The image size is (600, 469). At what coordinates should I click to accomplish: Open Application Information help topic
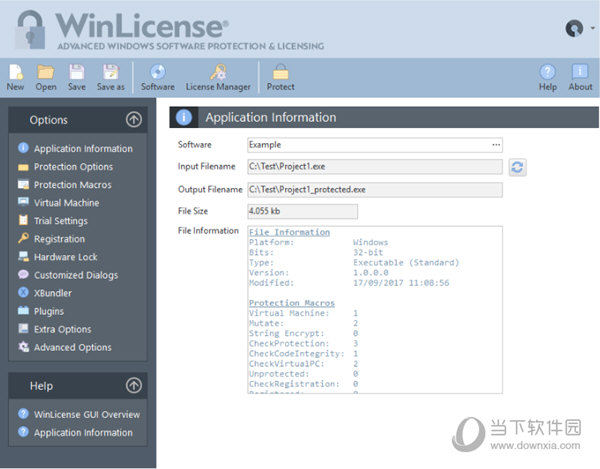[x=75, y=432]
